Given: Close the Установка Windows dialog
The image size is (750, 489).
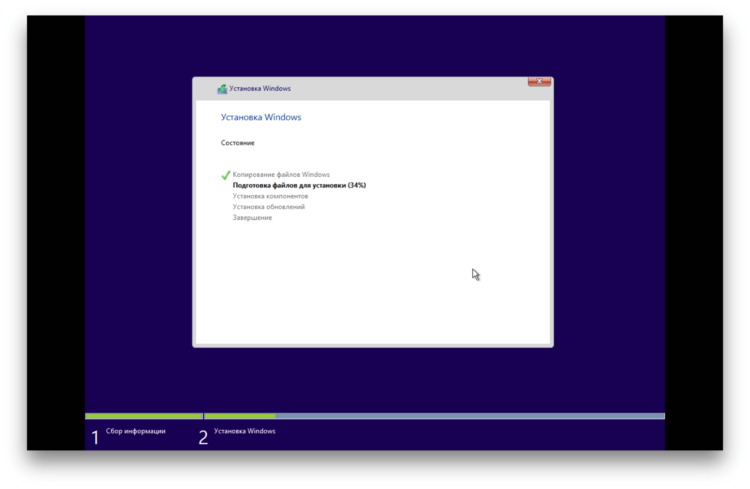Looking at the screenshot, I should (539, 82).
